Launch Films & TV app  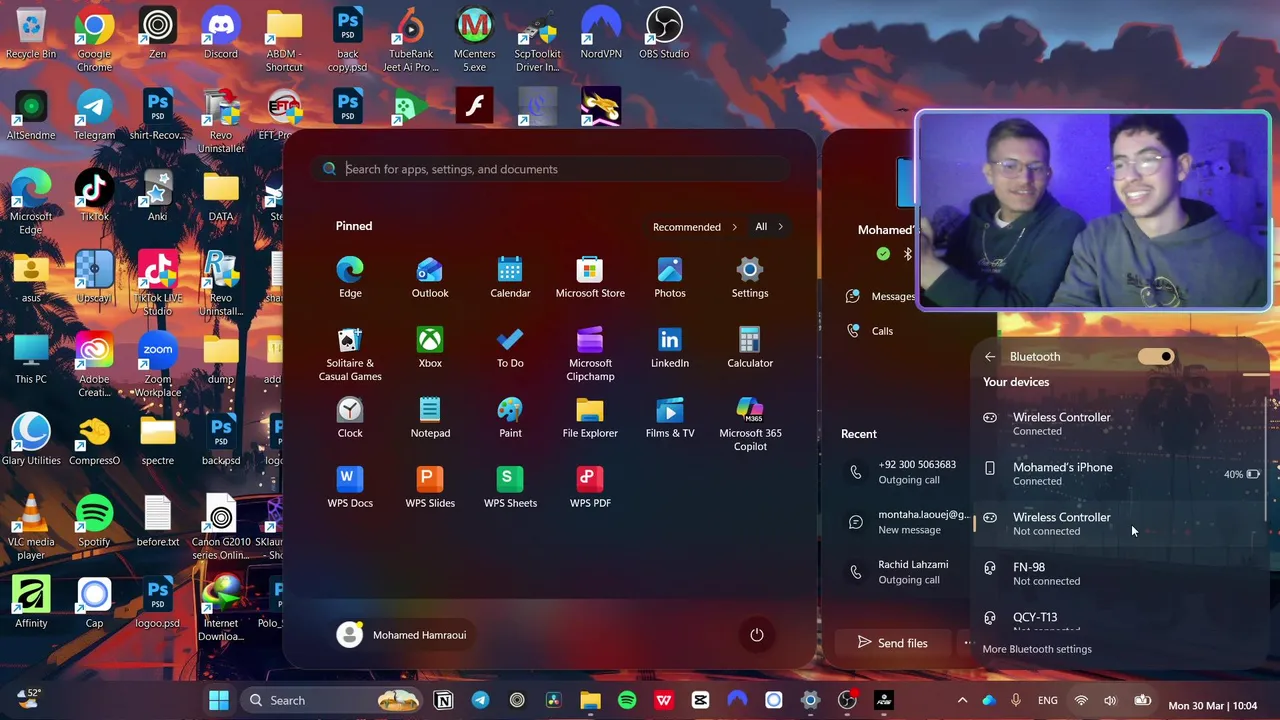click(670, 418)
